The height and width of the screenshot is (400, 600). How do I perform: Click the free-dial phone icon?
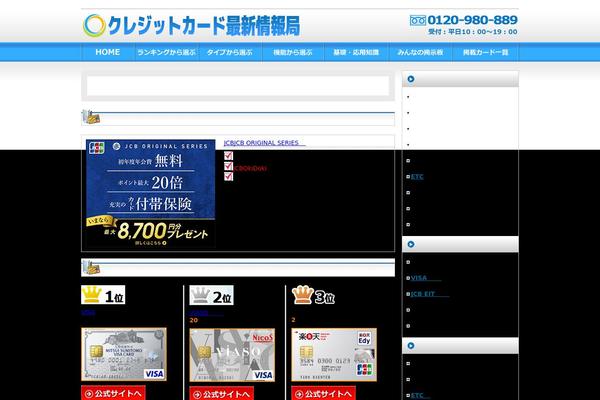tap(417, 20)
